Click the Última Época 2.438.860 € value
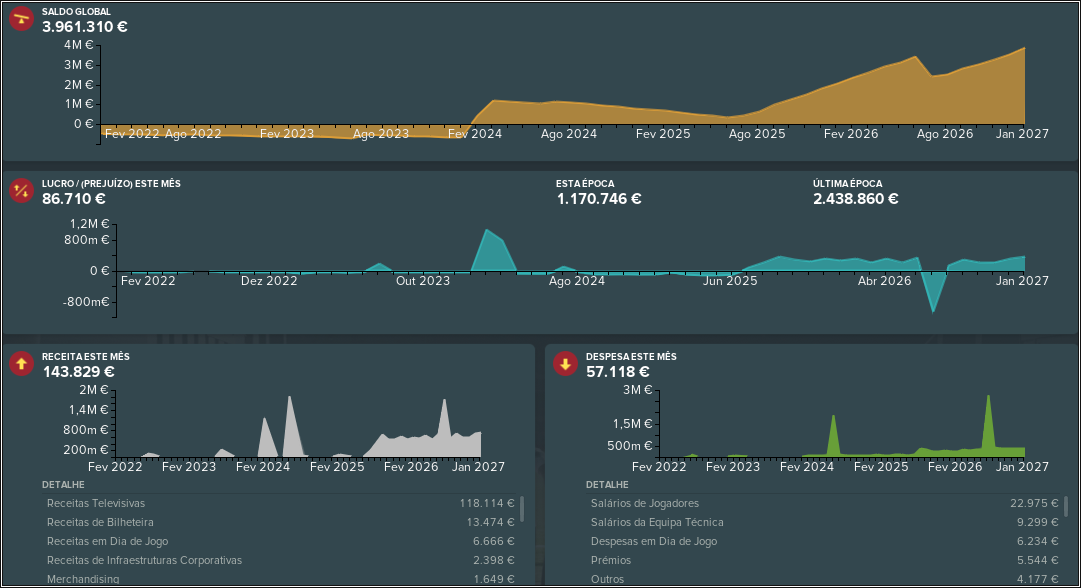Image resolution: width=1081 pixels, height=588 pixels. 856,199
